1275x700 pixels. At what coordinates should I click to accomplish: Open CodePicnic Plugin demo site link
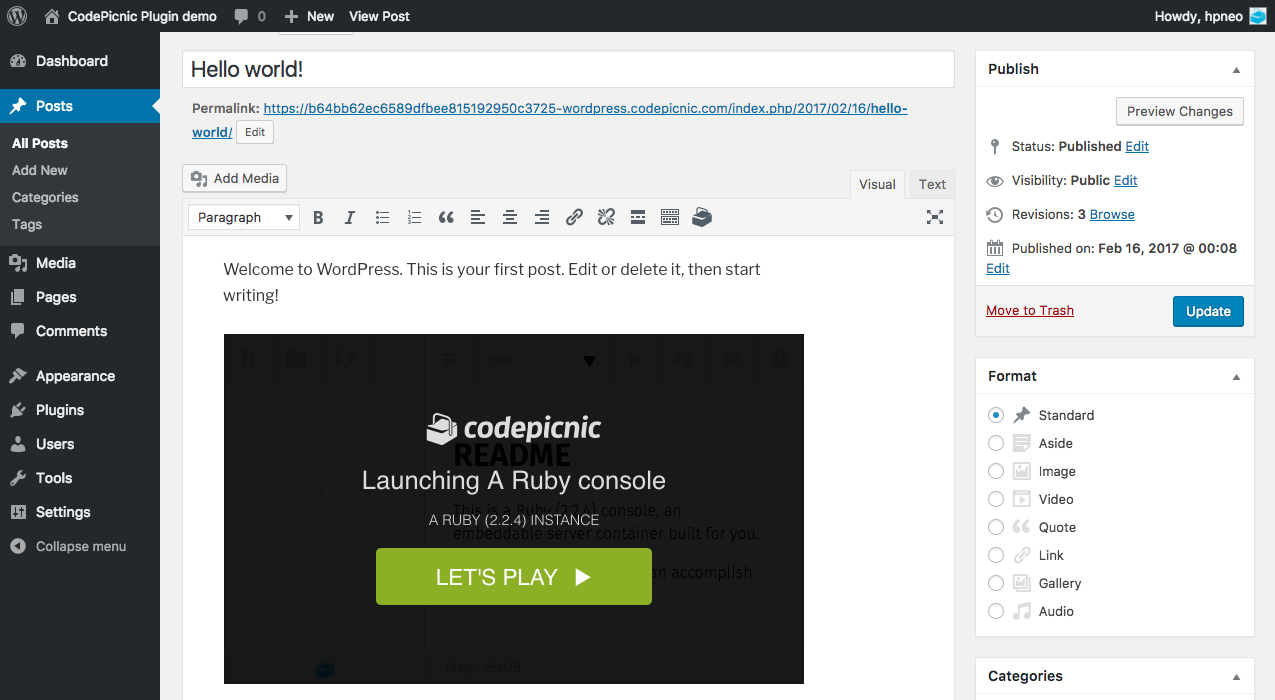point(130,16)
